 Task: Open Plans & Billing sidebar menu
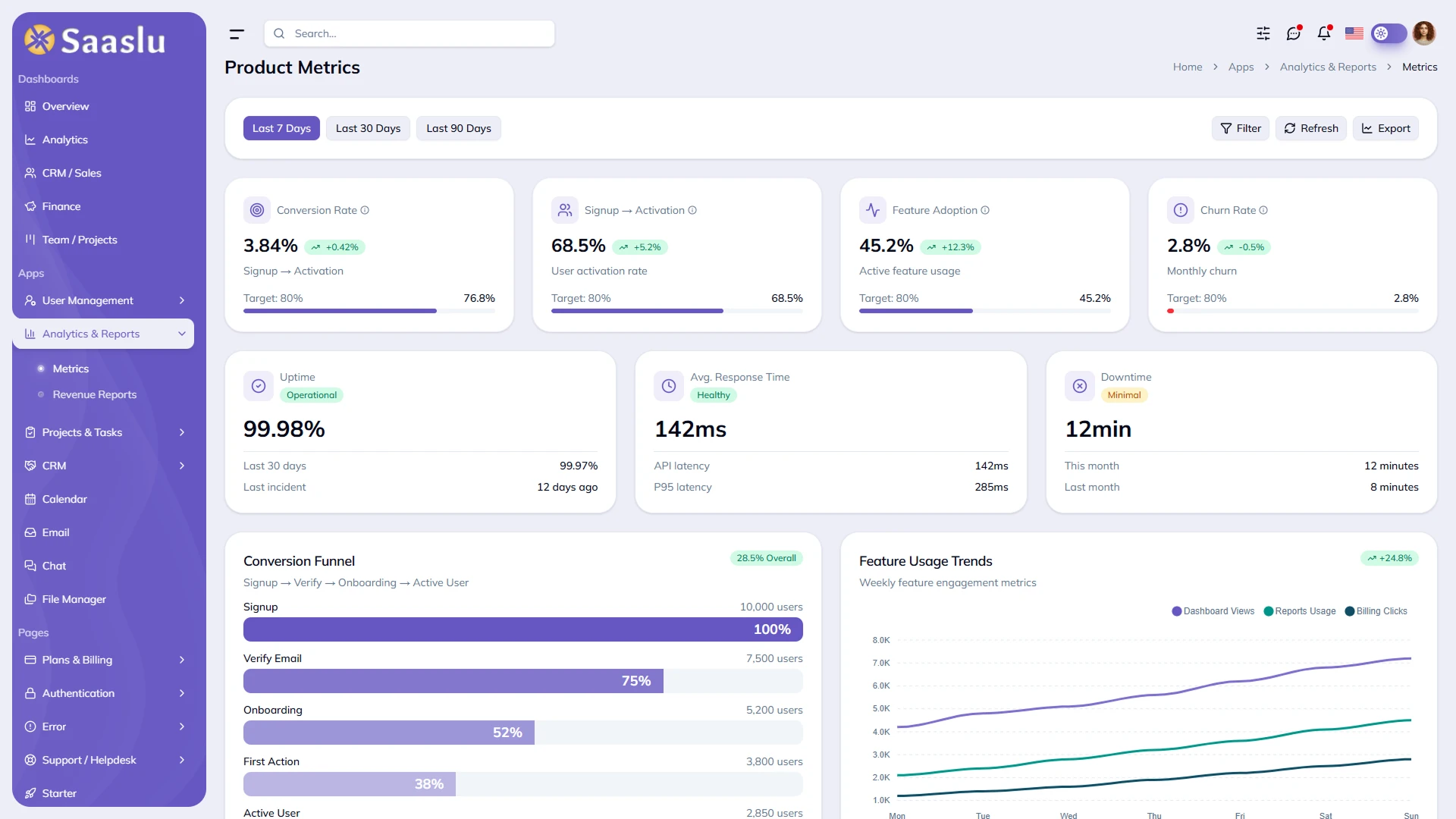[x=103, y=660]
